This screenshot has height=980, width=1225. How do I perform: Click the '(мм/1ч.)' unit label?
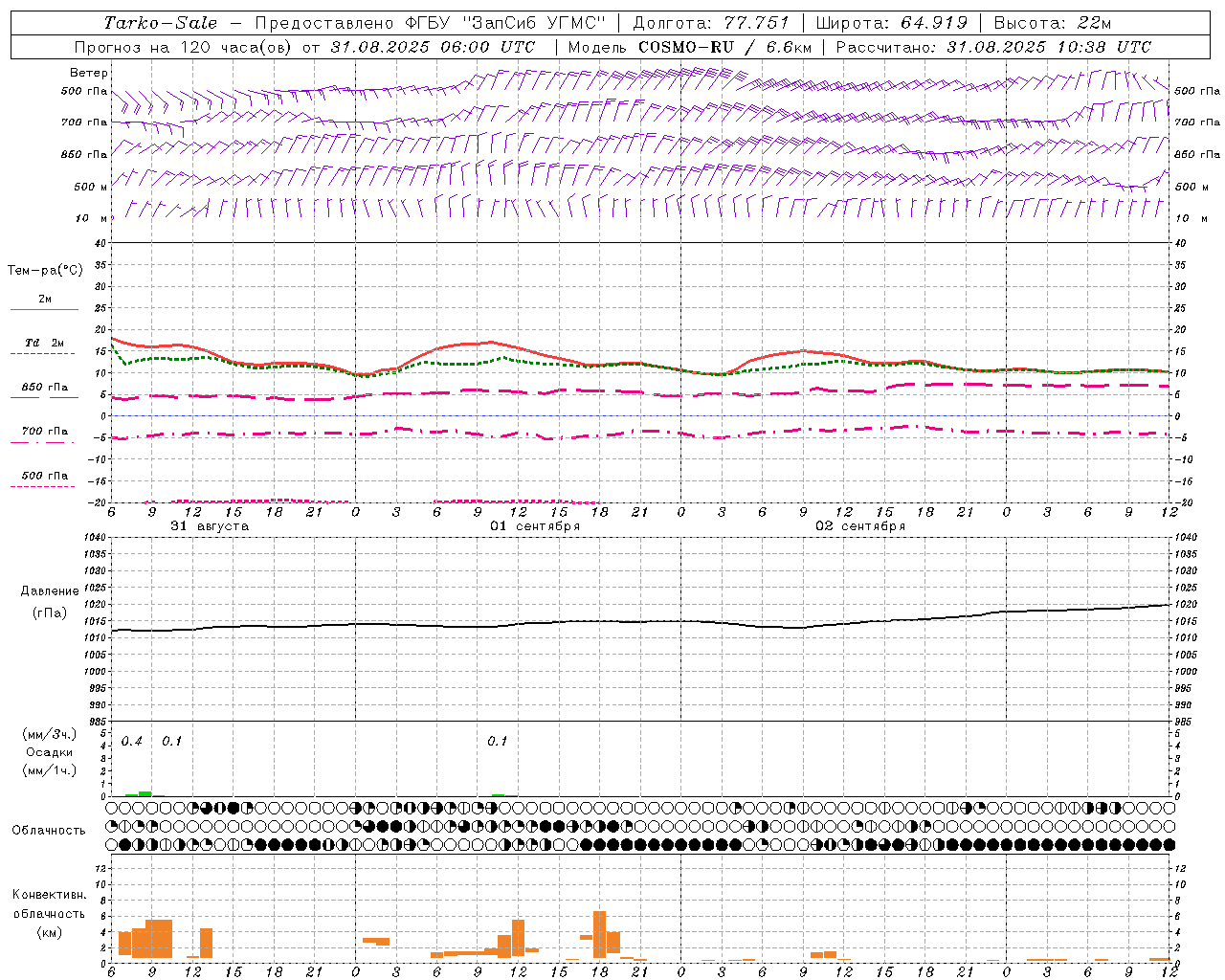tap(50, 770)
